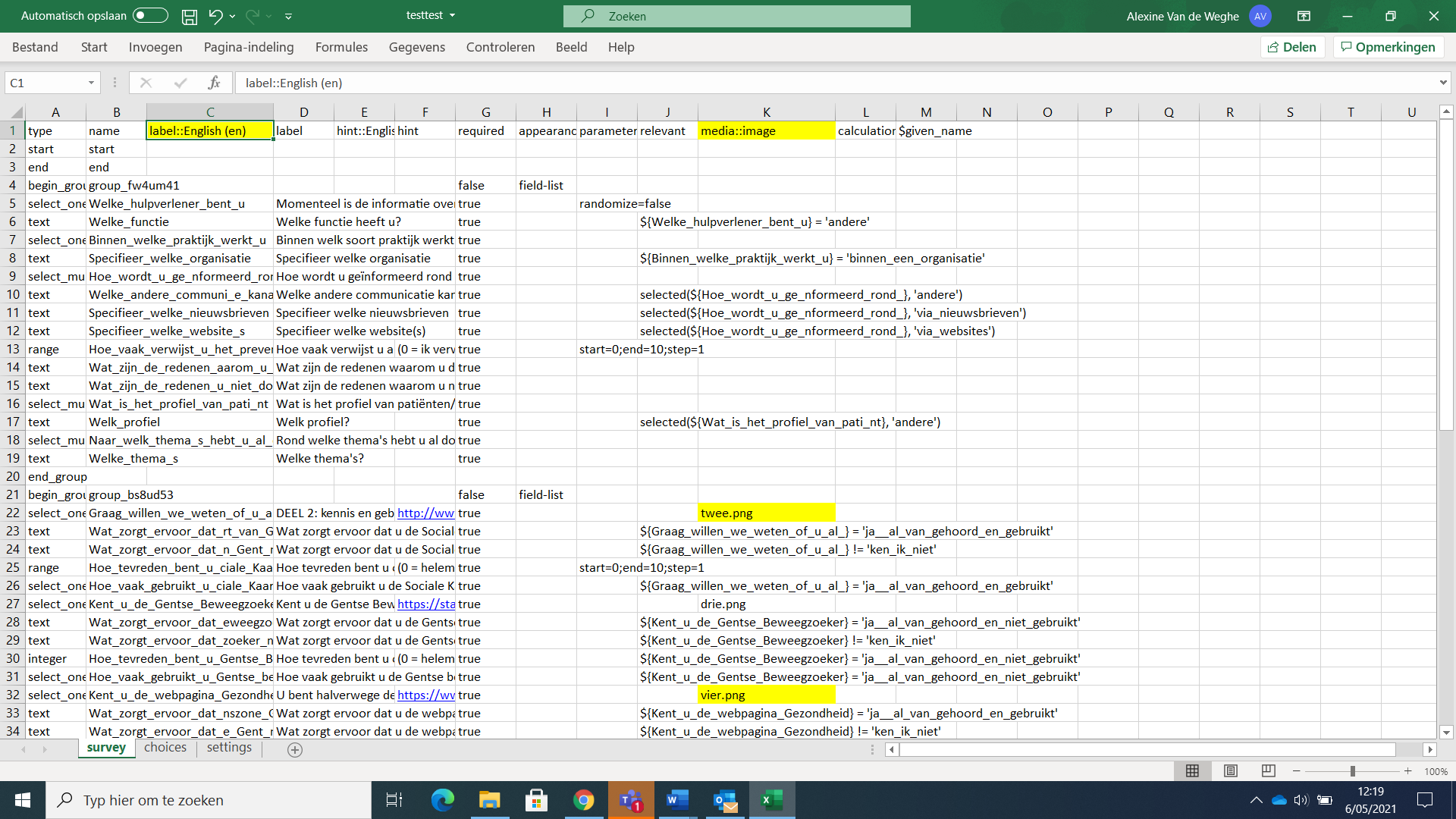Switch to Page Layout view icon
The height and width of the screenshot is (819, 1456).
[1230, 770]
